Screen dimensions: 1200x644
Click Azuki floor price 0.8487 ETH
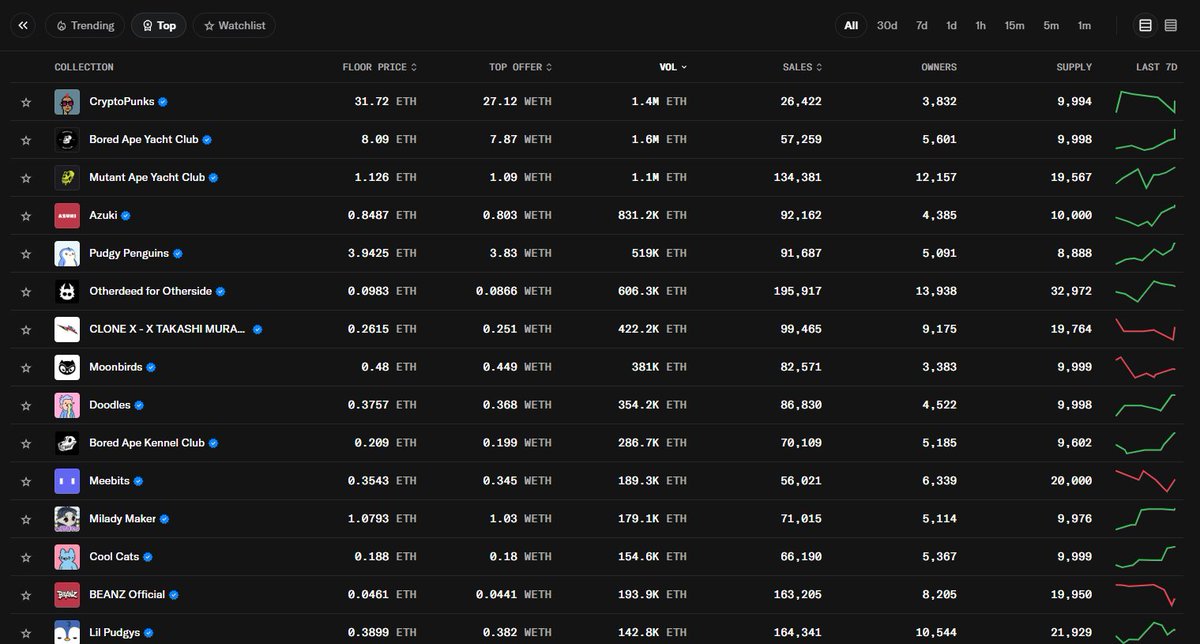382,216
